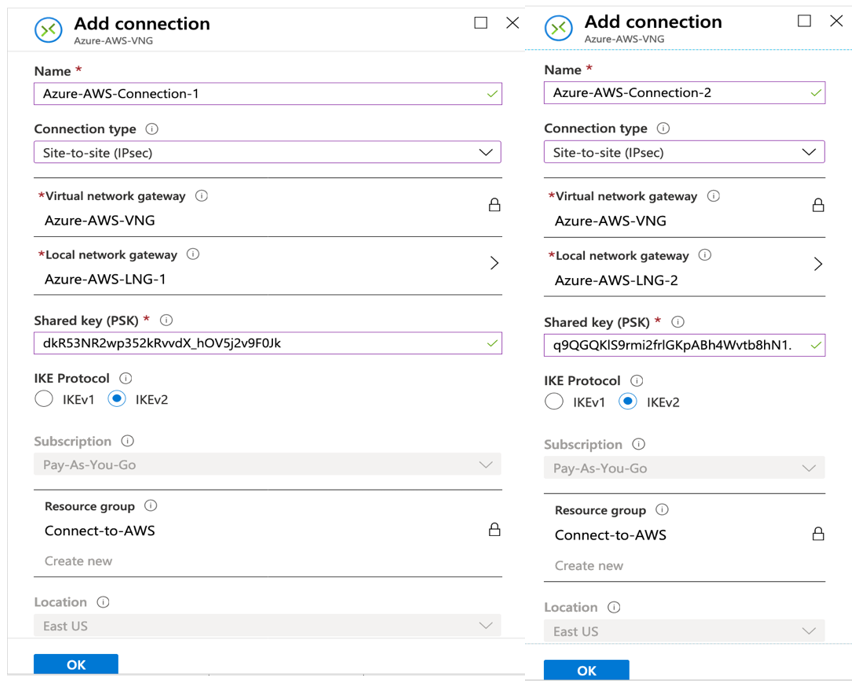The image size is (856, 685).
Task: Click the Azure-AWS-Connection-1 name field
Action: (258, 94)
